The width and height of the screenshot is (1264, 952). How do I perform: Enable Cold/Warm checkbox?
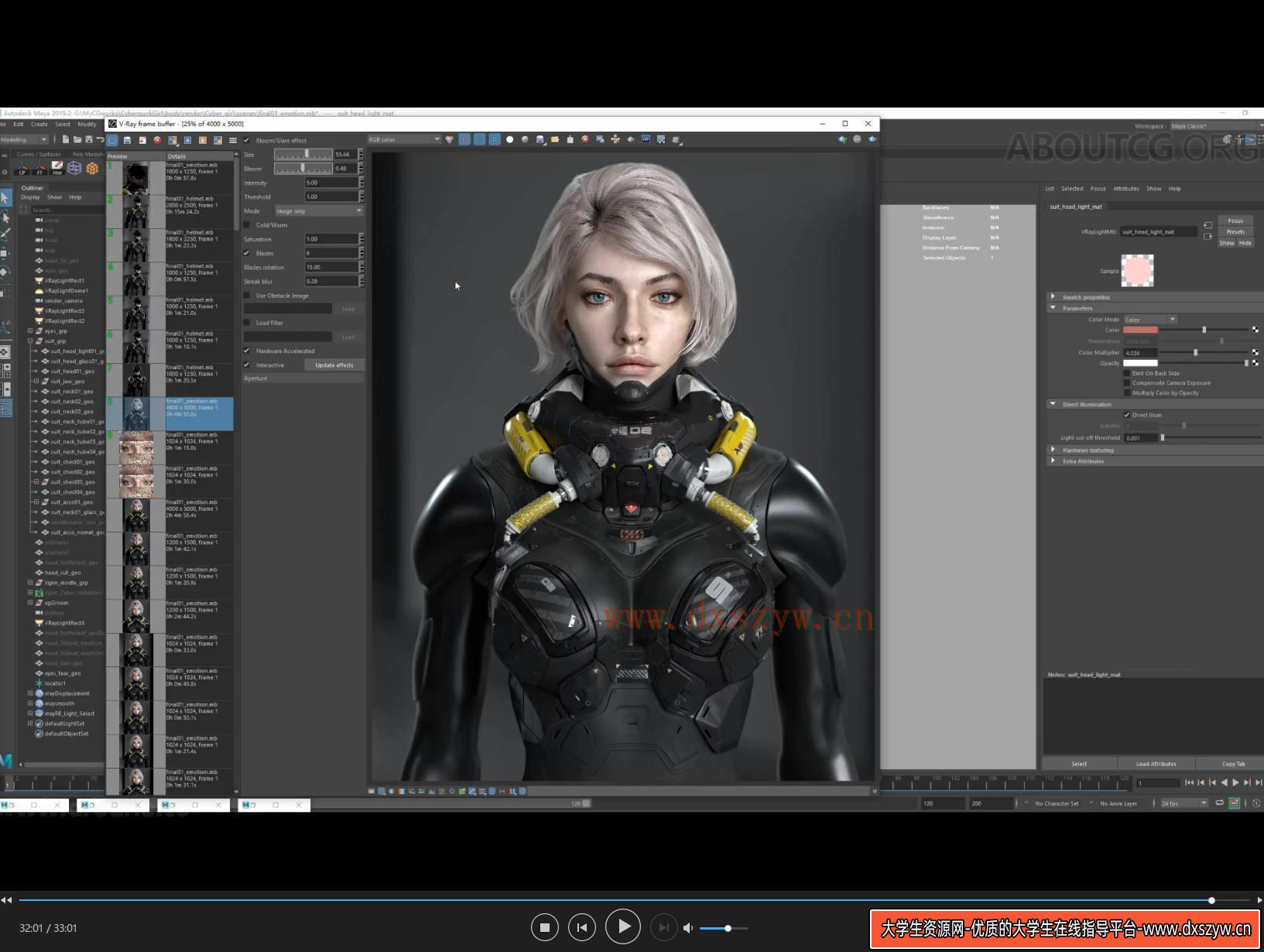click(x=247, y=225)
